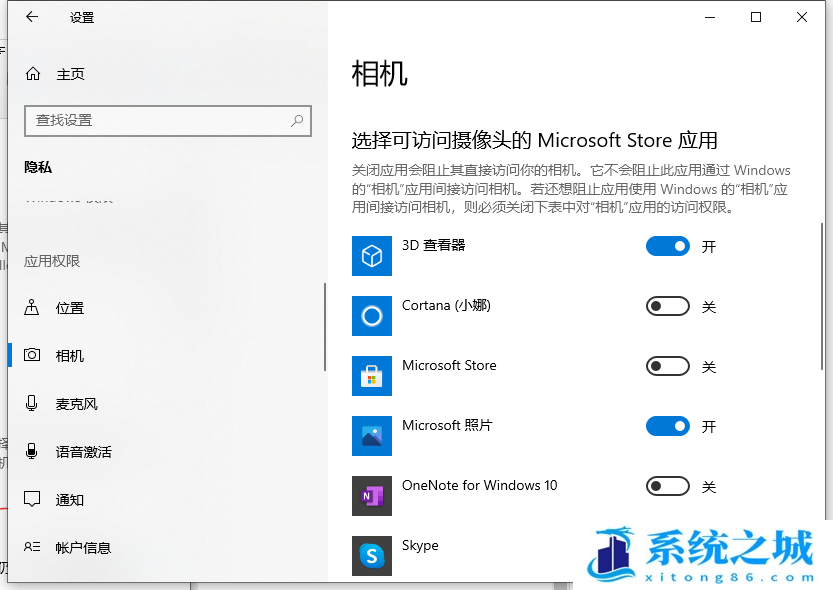Click the 3D 查看器 app name
The image size is (833, 590).
[434, 245]
